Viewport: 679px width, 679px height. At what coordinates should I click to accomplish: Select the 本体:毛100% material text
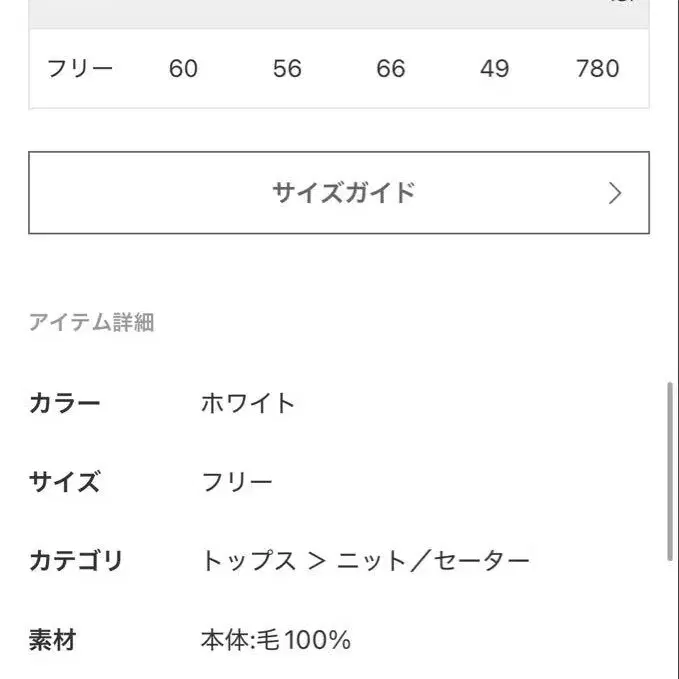click(x=276, y=640)
